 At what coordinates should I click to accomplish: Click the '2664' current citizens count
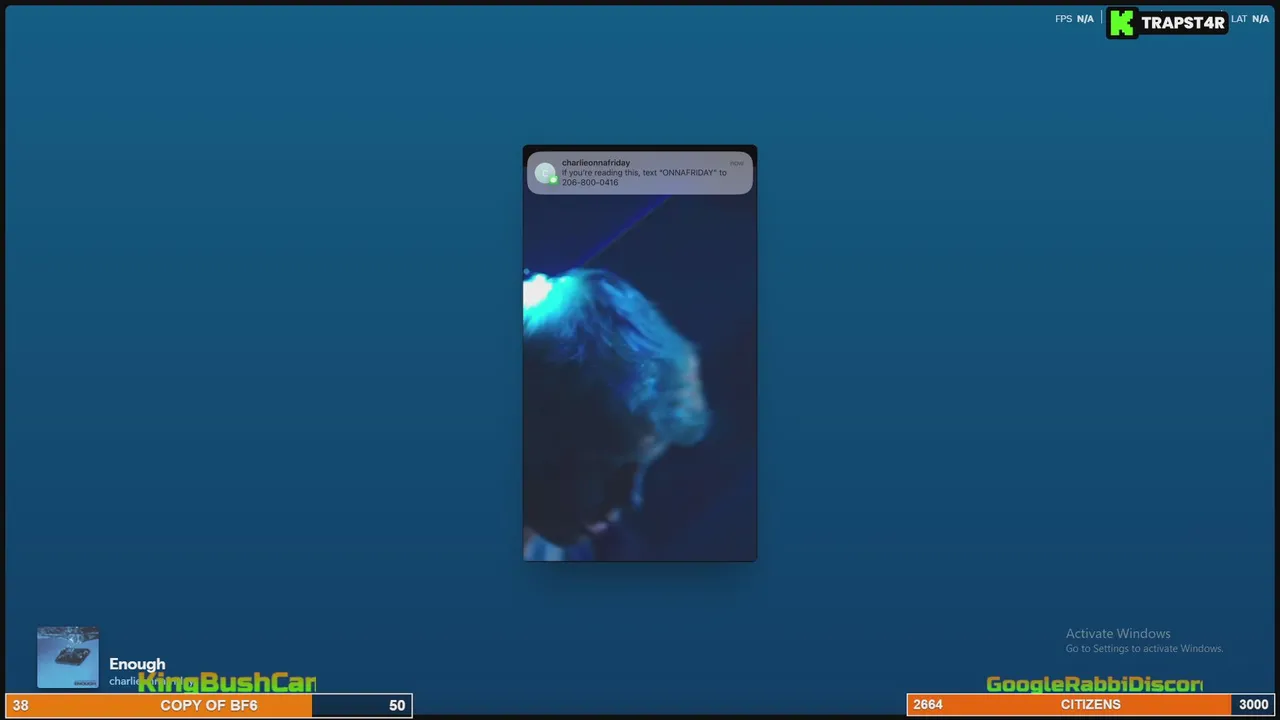click(x=928, y=705)
